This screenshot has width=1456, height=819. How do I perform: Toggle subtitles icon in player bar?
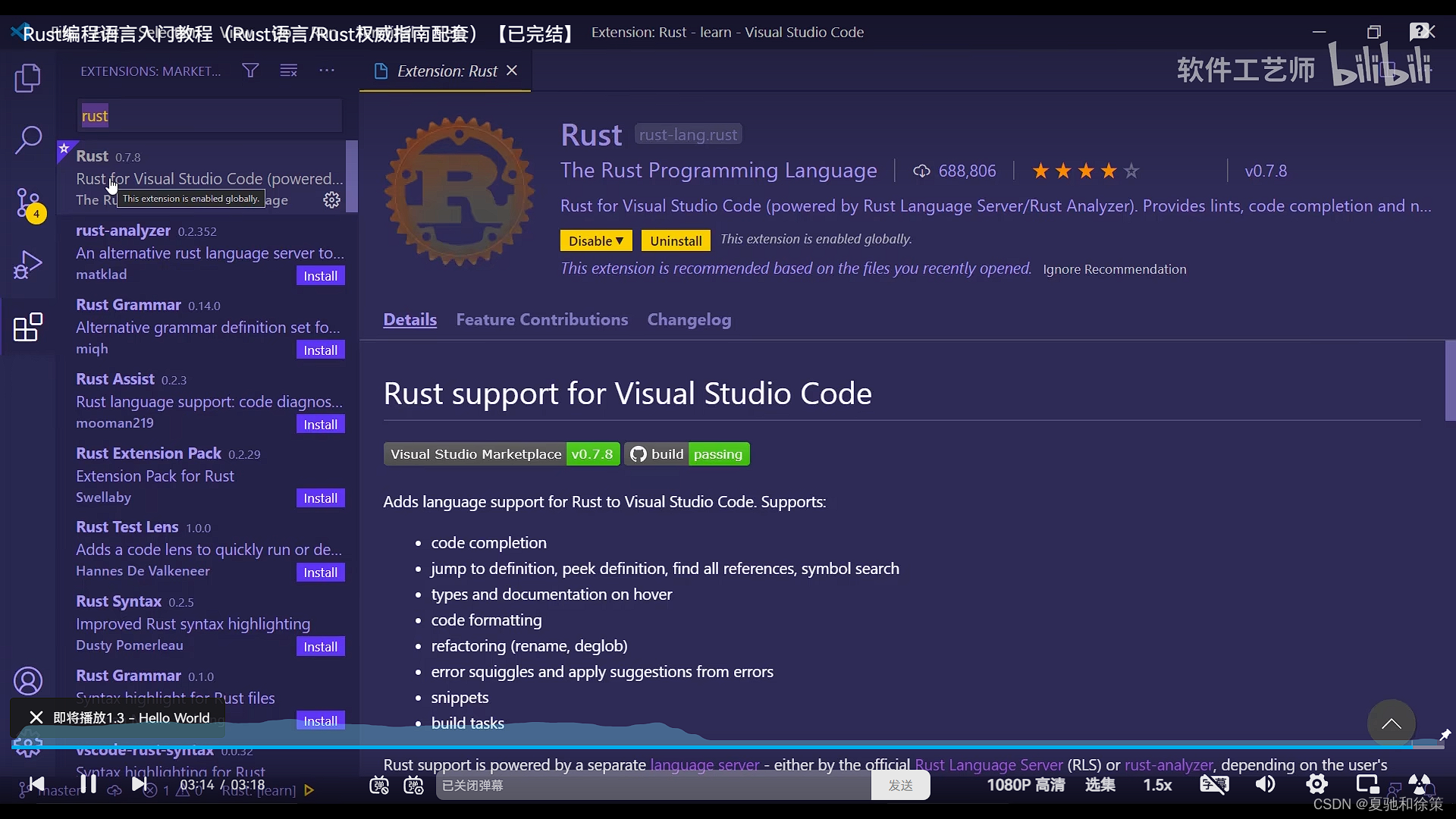click(x=1213, y=784)
